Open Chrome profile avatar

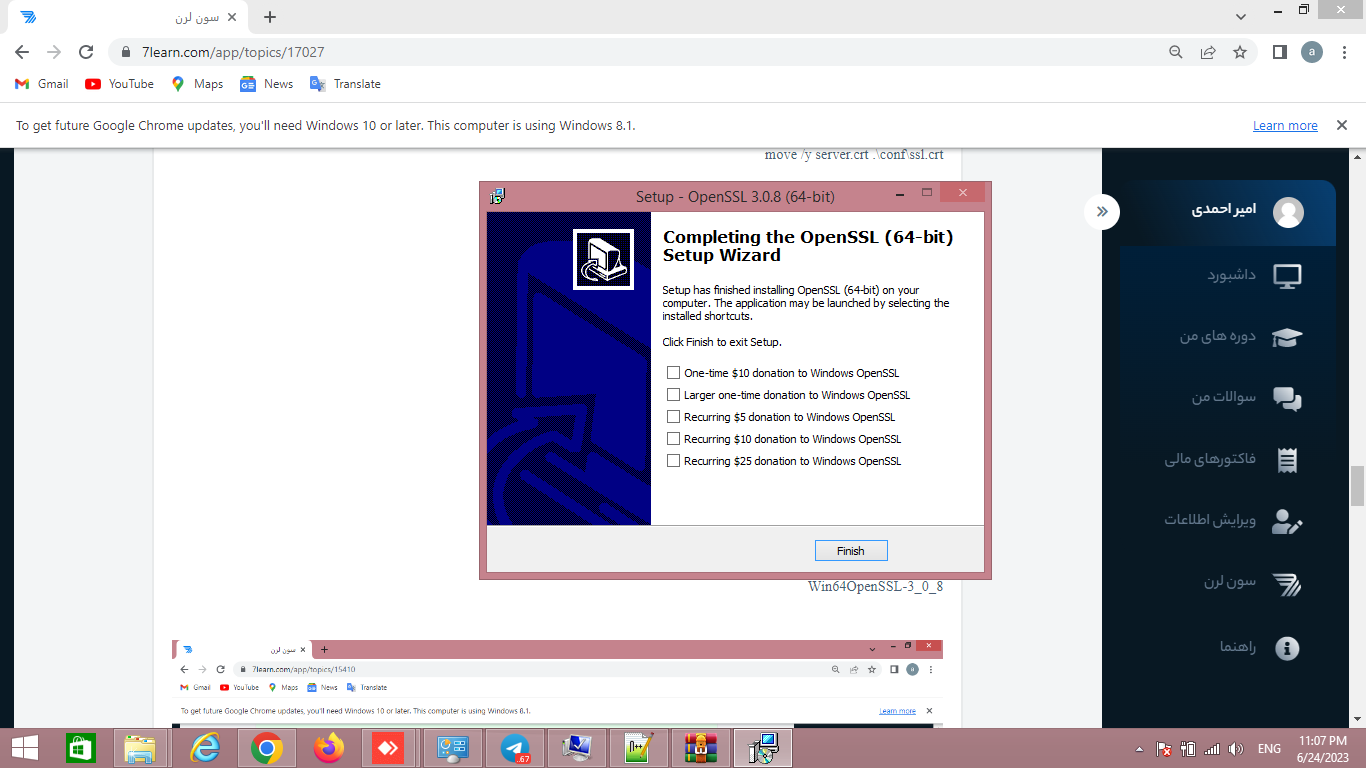point(1311,52)
